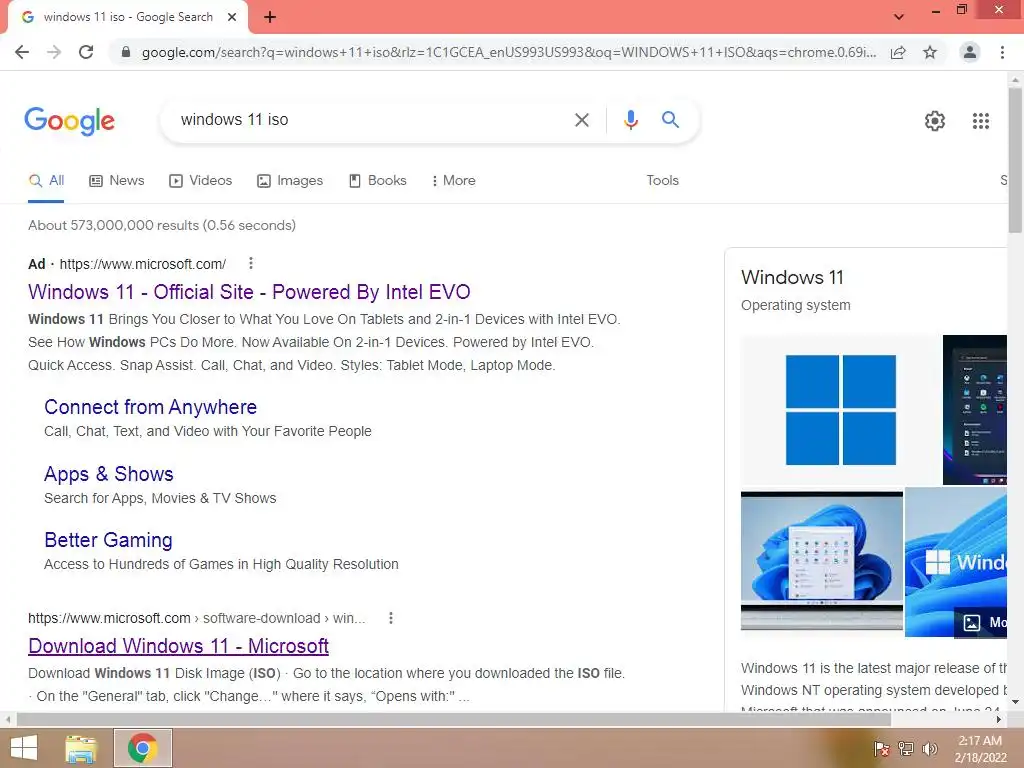
Task: Click the microsoft.com software-download URL breadcrumb
Action: [197, 618]
